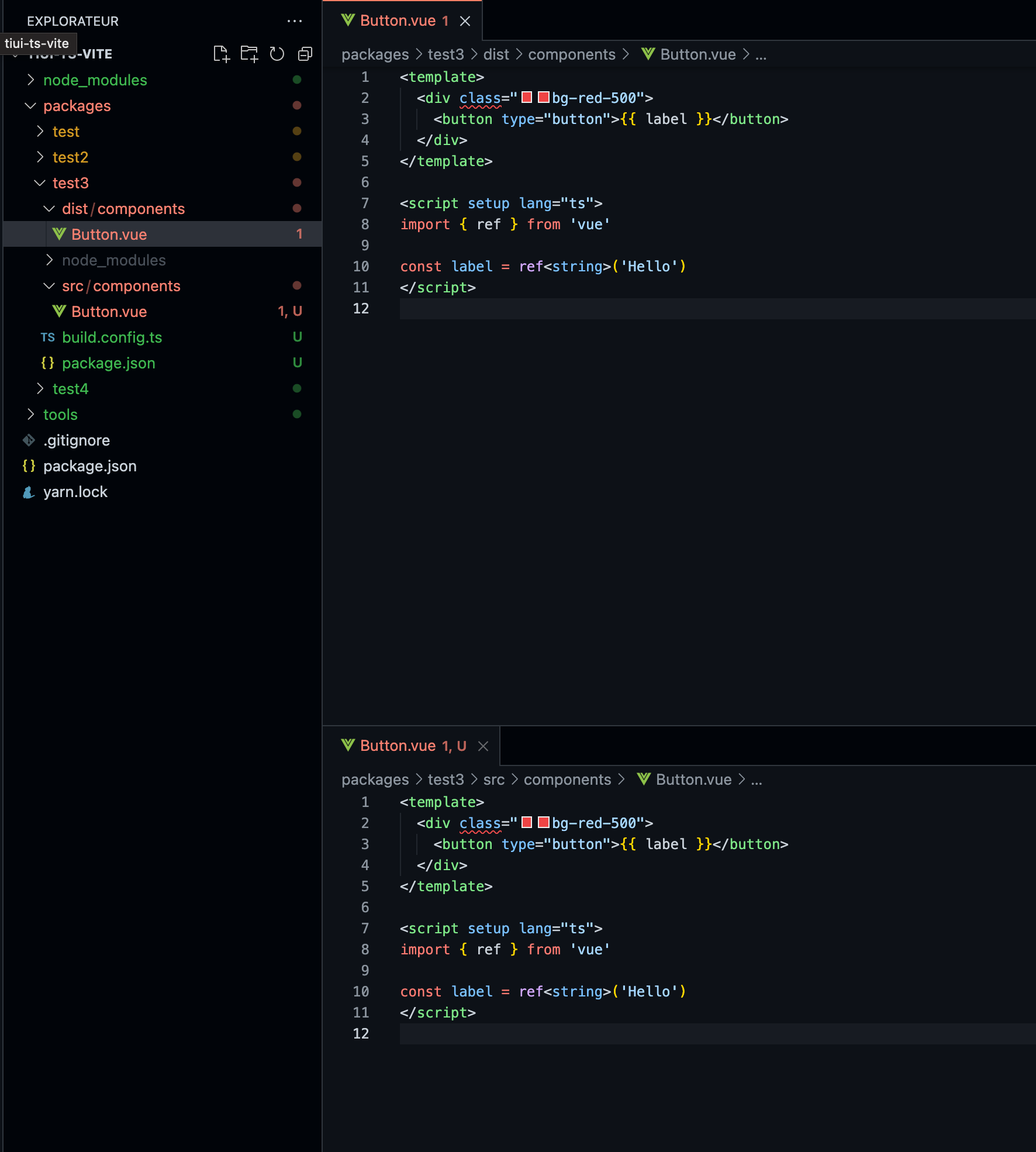
Task: Open explorer more actions ellipsis
Action: click(x=295, y=21)
